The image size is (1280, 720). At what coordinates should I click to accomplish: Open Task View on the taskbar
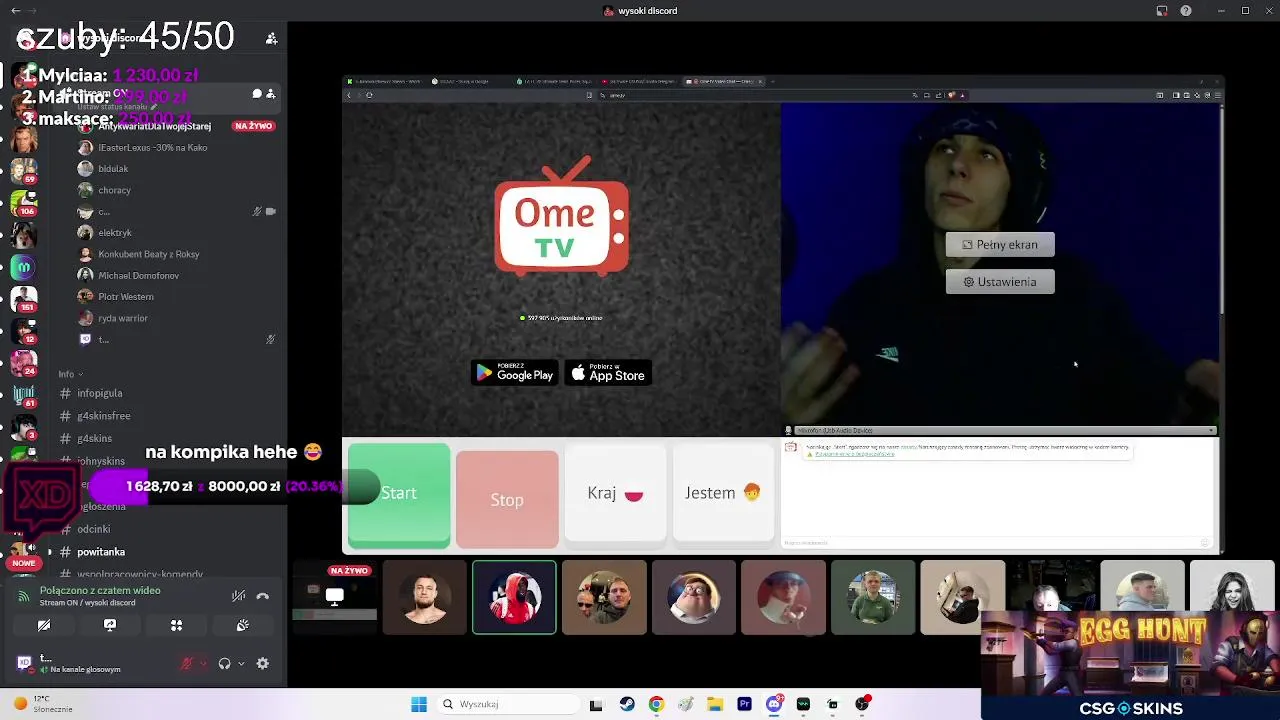pyautogui.click(x=596, y=704)
